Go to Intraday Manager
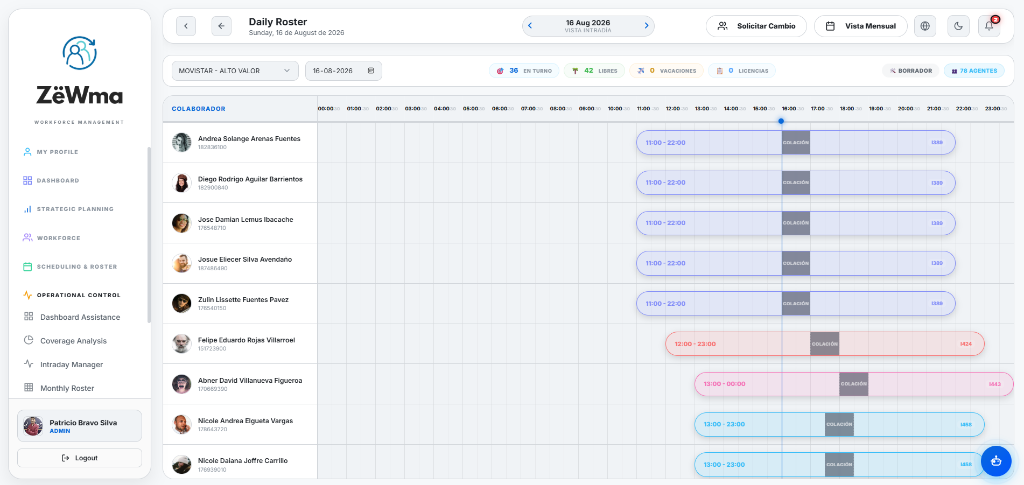Screen dimensions: 1024x485 tap(71, 364)
